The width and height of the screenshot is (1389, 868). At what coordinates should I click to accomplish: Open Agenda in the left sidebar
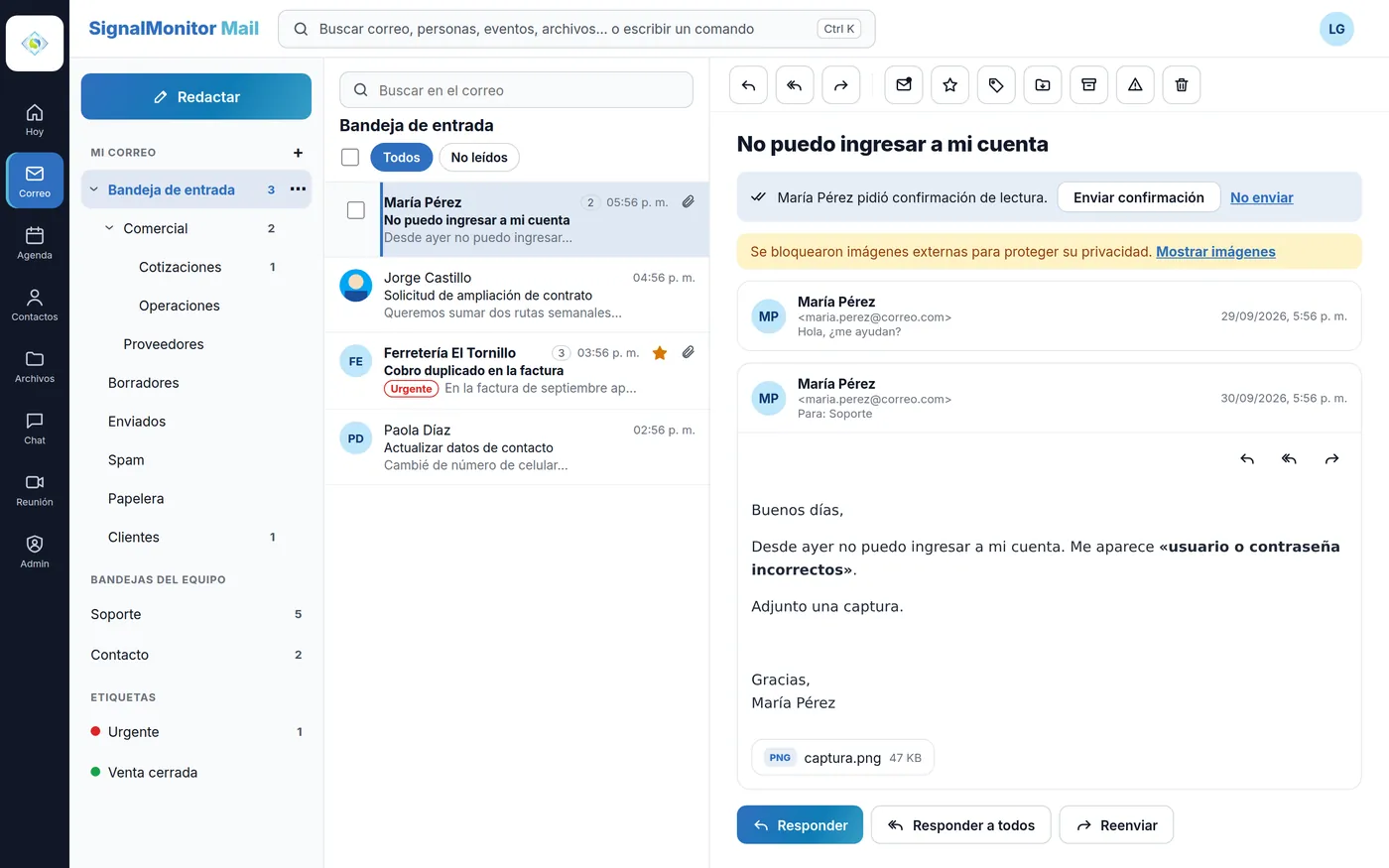coord(35,242)
